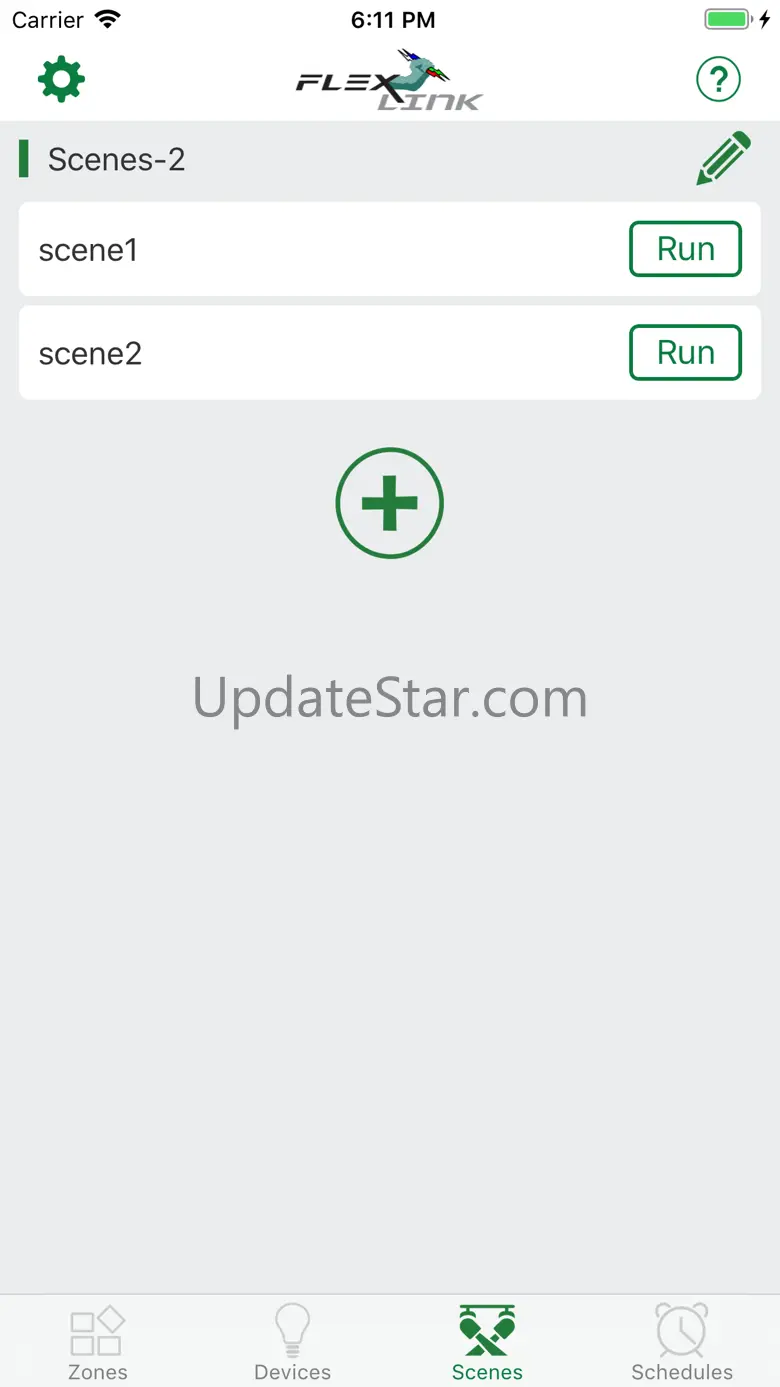Viewport: 780px width, 1387px height.
Task: Switch to the Zones tab label
Action: point(97,1372)
